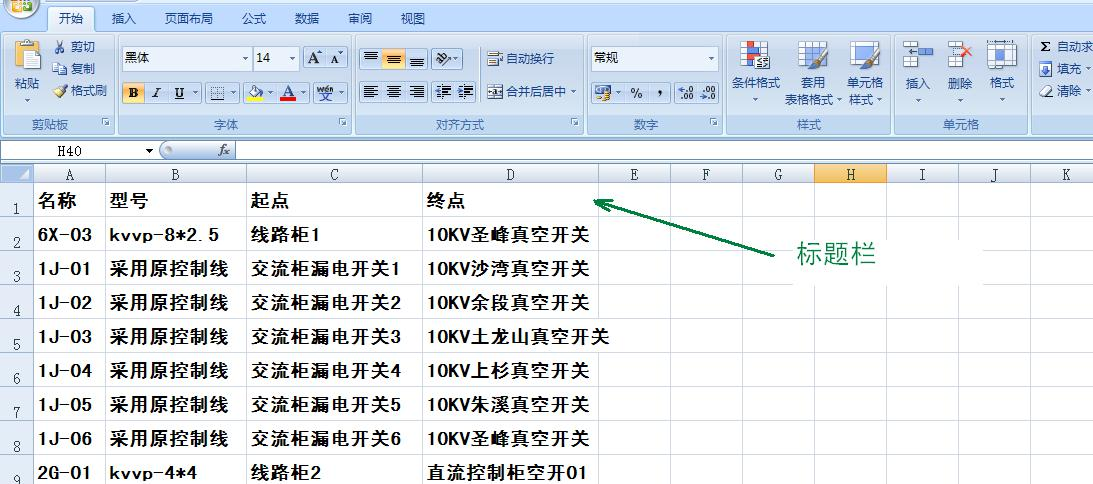This screenshot has width=1093, height=484.
Task: Toggle Italic formatting
Action: pos(156,93)
